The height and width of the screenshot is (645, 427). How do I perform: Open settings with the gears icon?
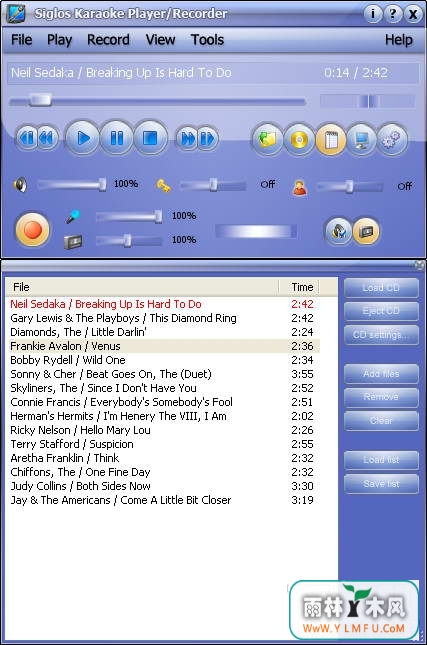(x=392, y=140)
